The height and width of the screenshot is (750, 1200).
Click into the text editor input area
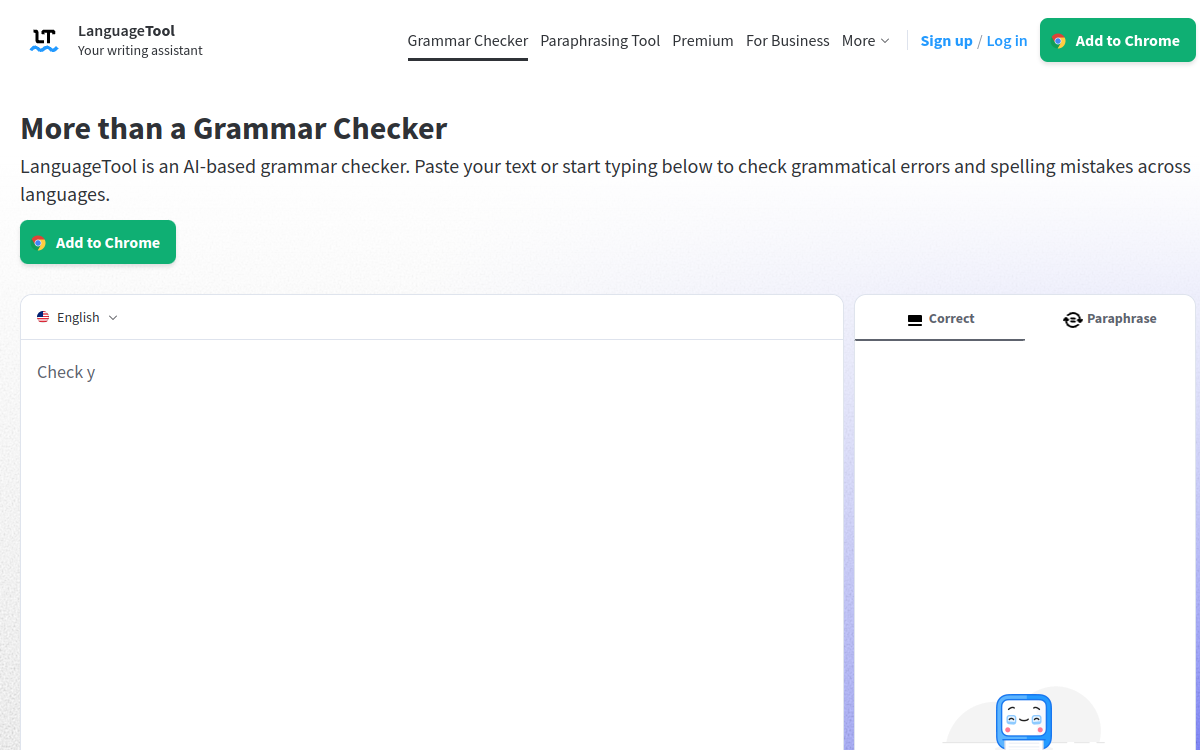(432, 545)
